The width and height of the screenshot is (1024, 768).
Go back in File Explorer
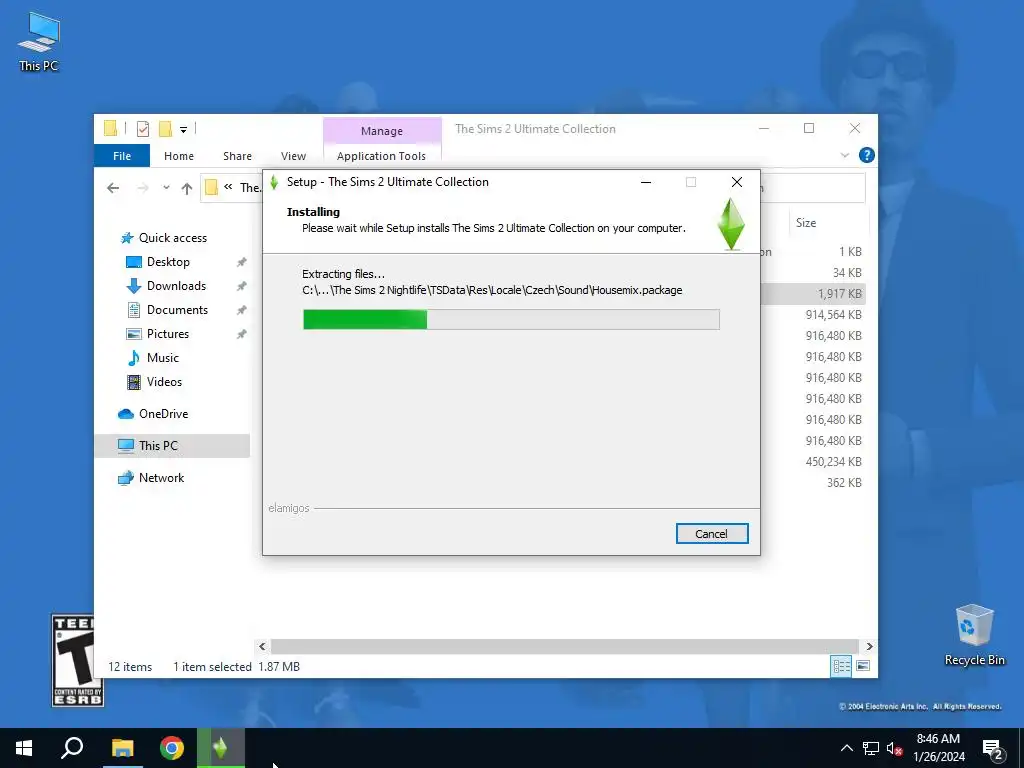pyautogui.click(x=113, y=188)
